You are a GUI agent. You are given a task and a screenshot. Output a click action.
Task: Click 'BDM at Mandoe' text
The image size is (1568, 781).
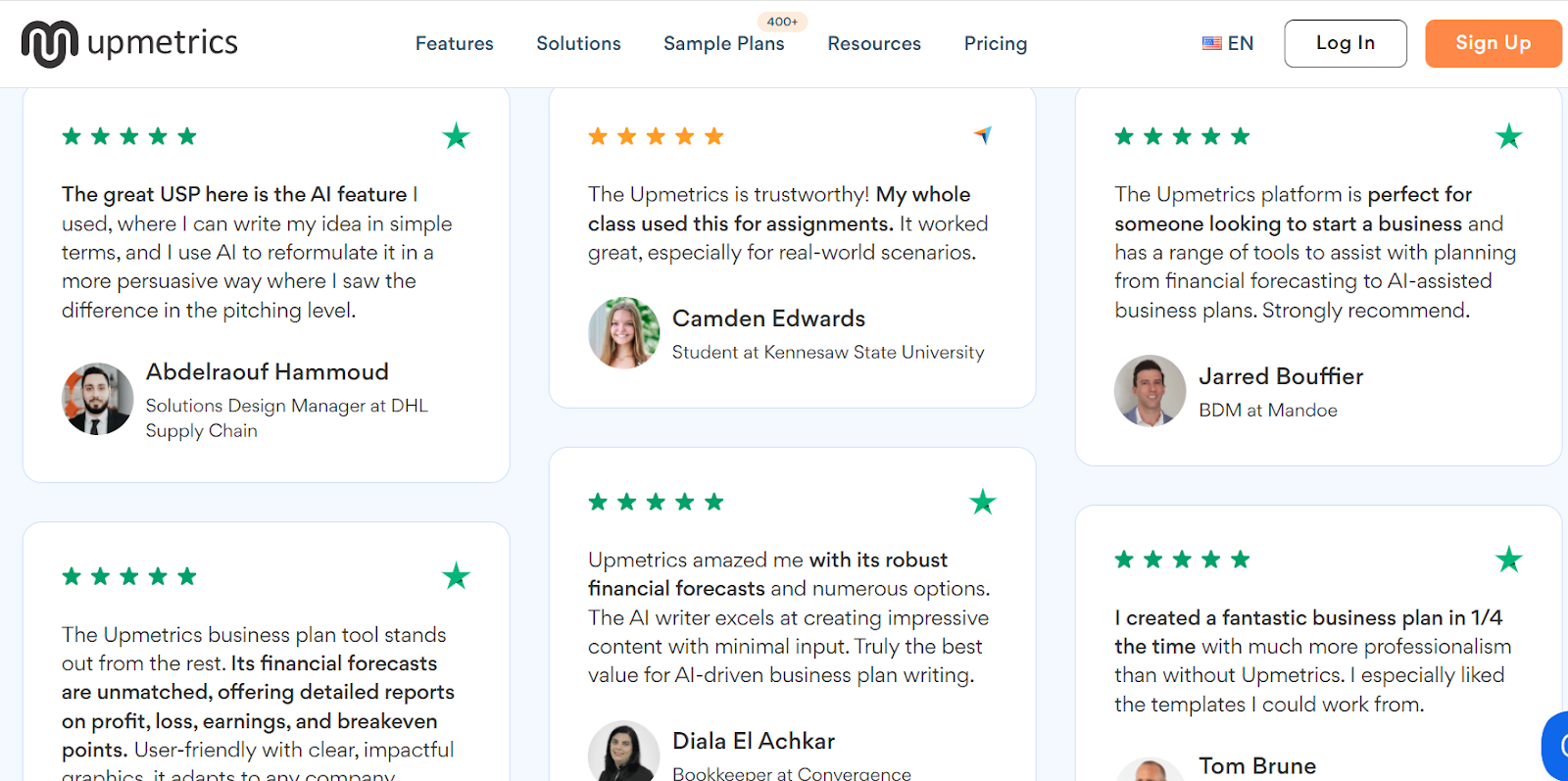coord(1268,410)
